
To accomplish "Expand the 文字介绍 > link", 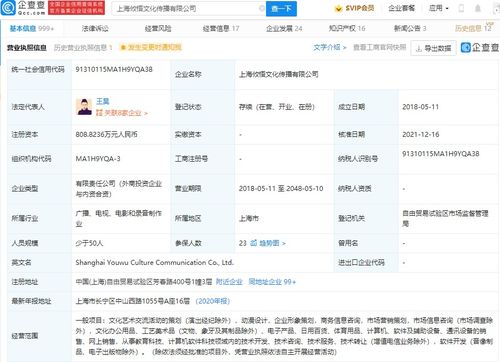I will pyautogui.click(x=330, y=48).
